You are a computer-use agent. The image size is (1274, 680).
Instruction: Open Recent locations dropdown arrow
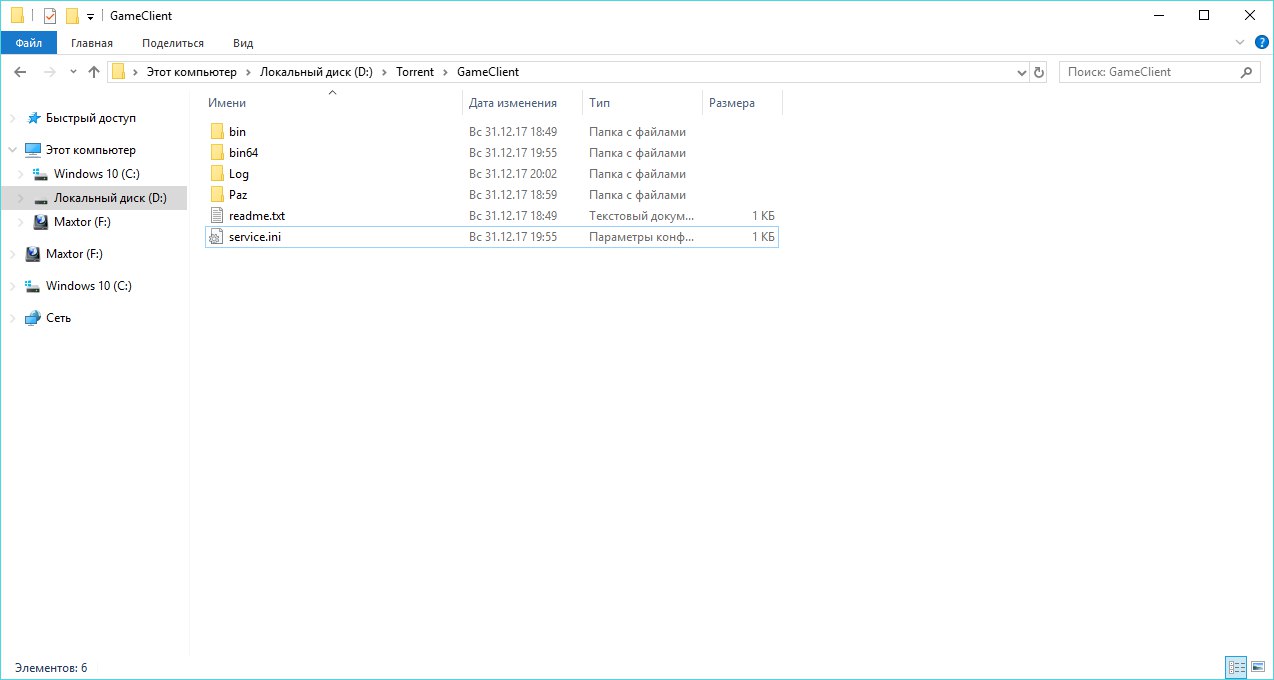73,72
